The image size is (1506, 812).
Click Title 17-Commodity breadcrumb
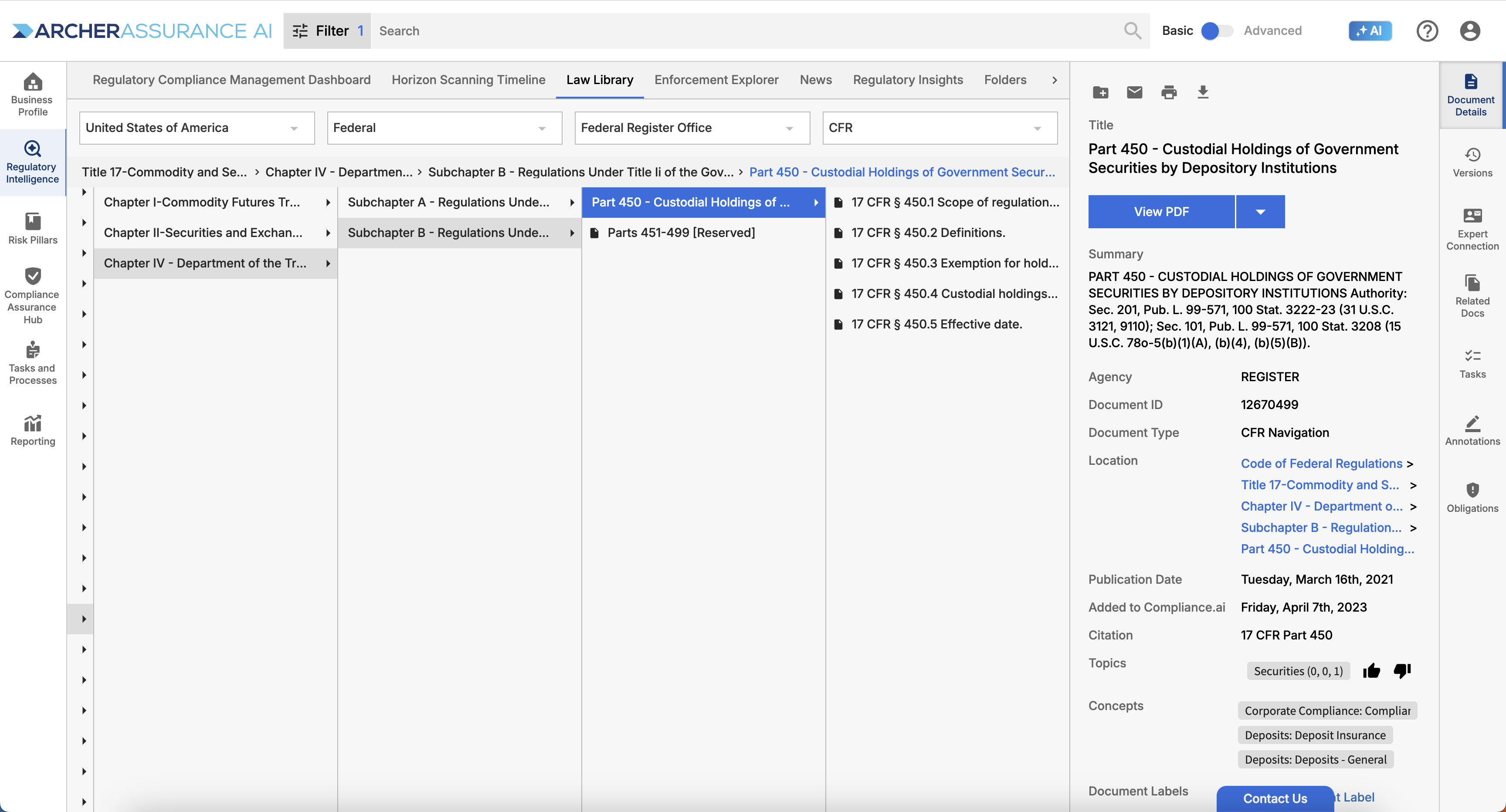pyautogui.click(x=164, y=173)
